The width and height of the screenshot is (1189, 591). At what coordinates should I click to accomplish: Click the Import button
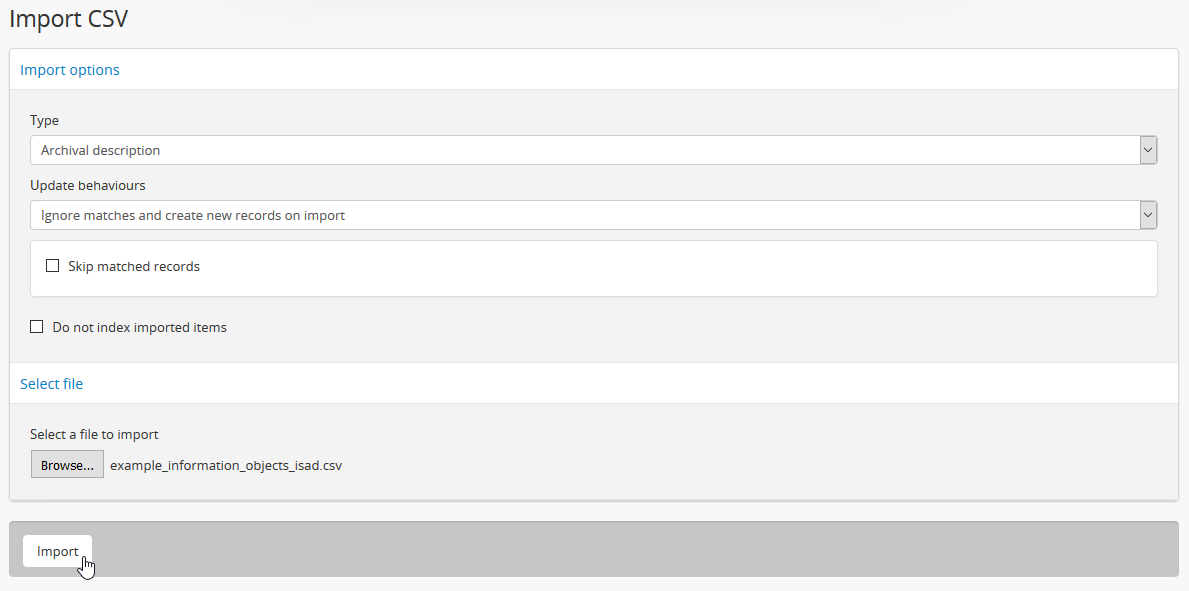[58, 551]
